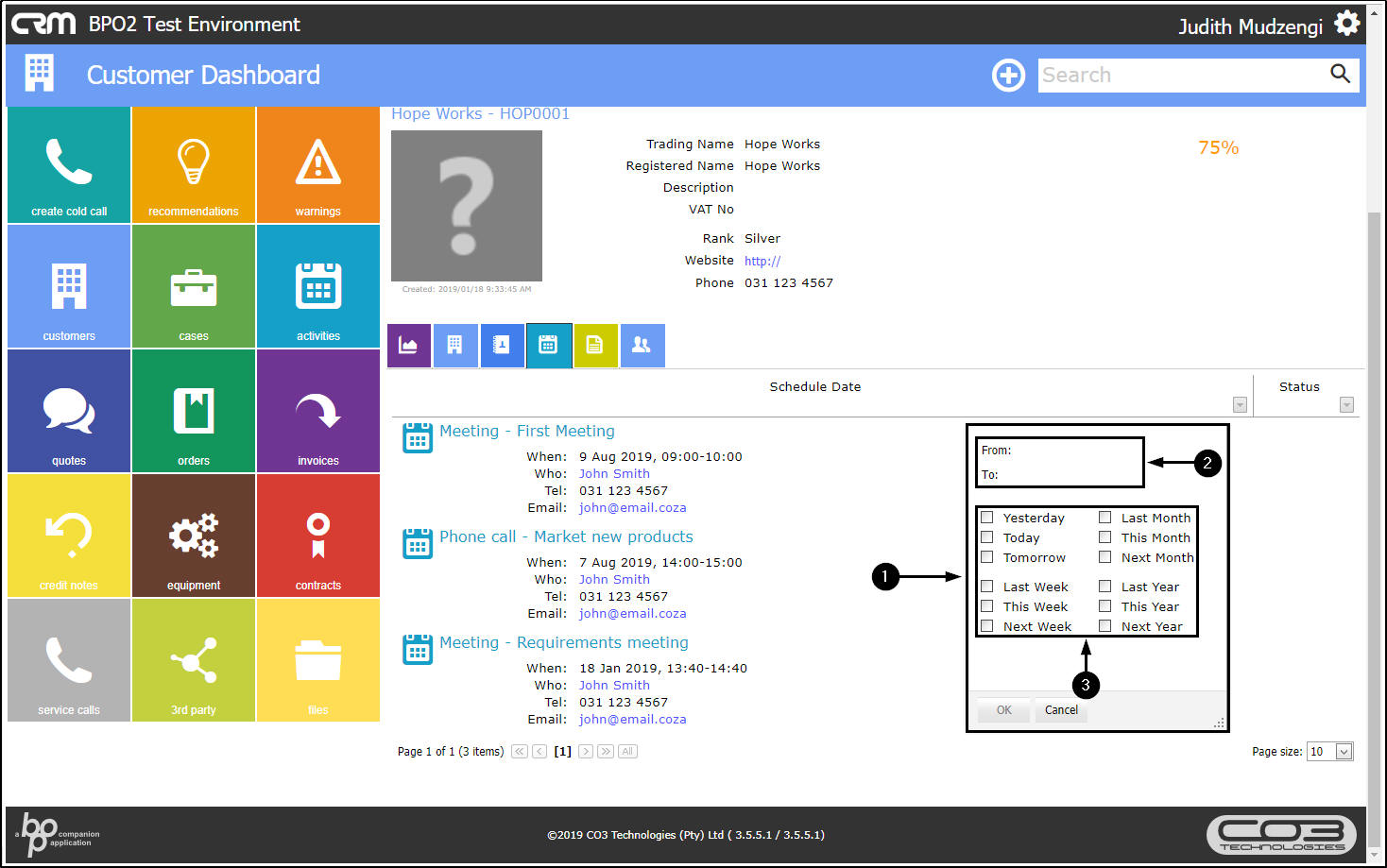The image size is (1387, 868).
Task: Check the This Week checkbox
Action: (986, 606)
